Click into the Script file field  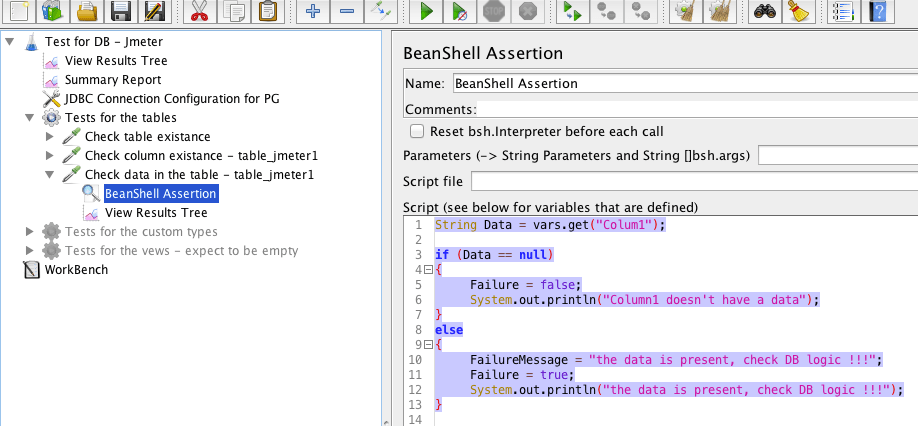(x=694, y=181)
